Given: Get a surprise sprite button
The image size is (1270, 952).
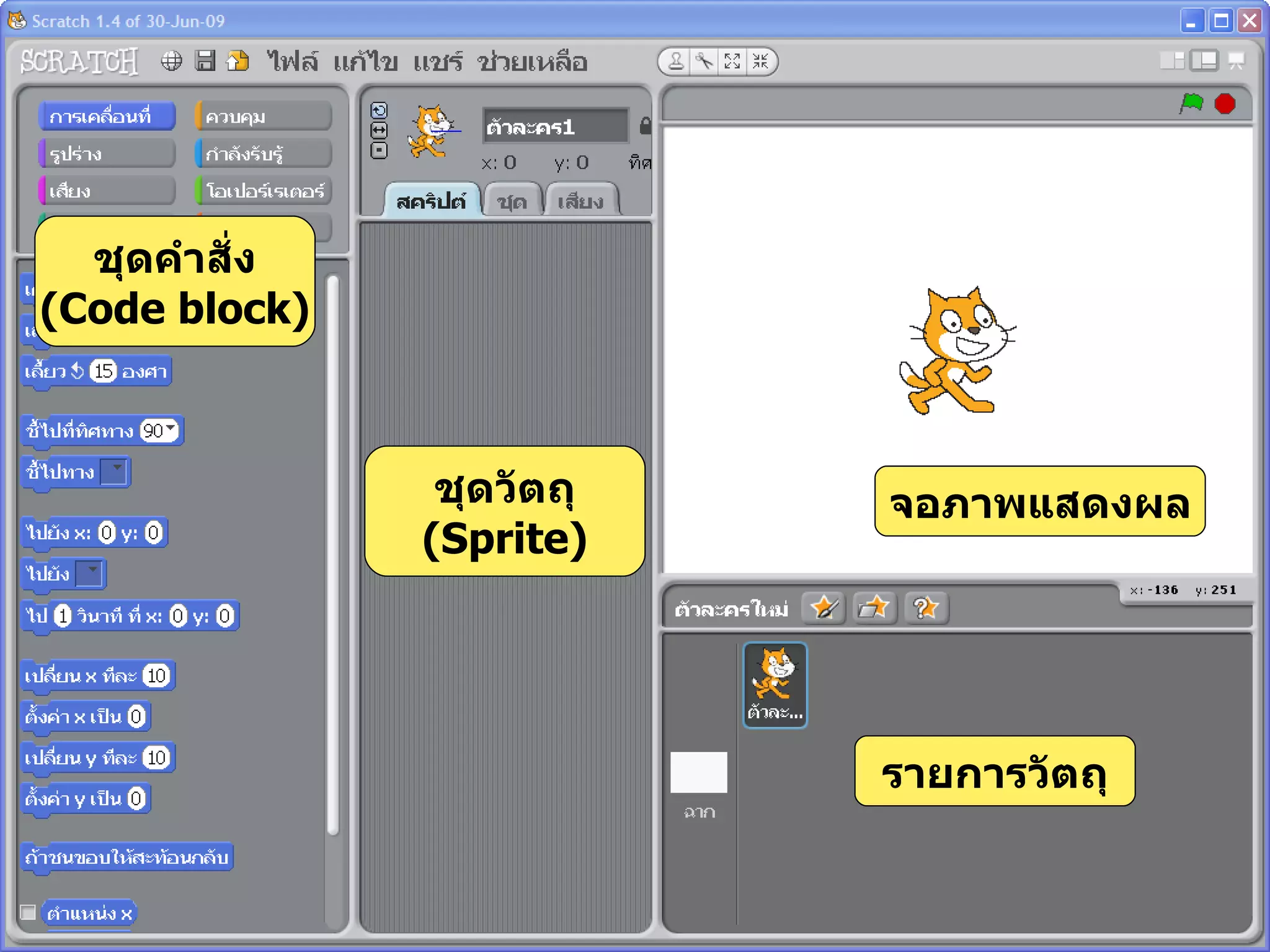Looking at the screenshot, I should coord(926,608).
